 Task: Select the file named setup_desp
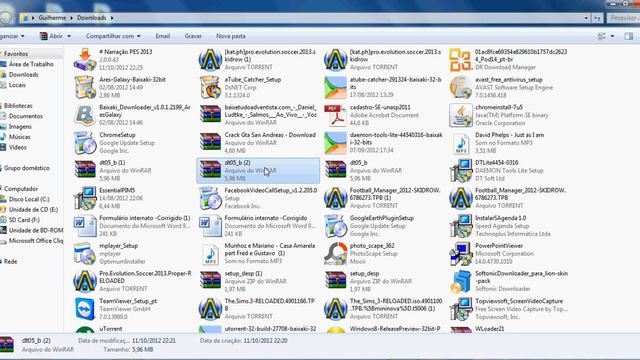pyautogui.click(x=383, y=281)
